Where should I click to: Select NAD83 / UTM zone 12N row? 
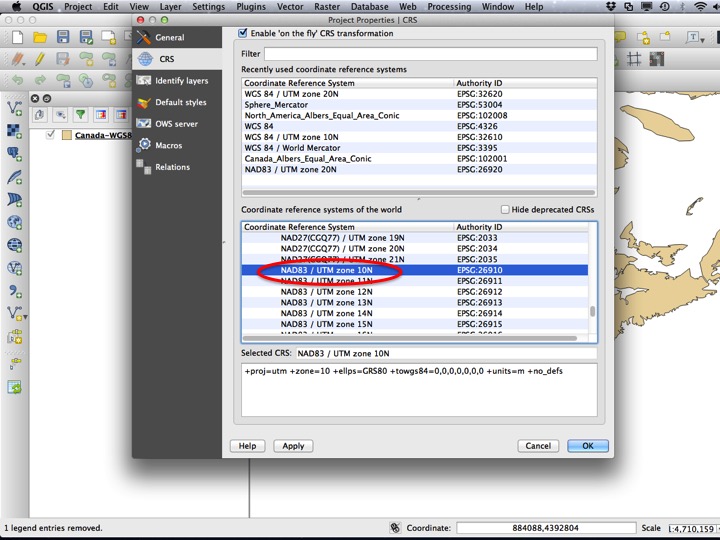415,292
